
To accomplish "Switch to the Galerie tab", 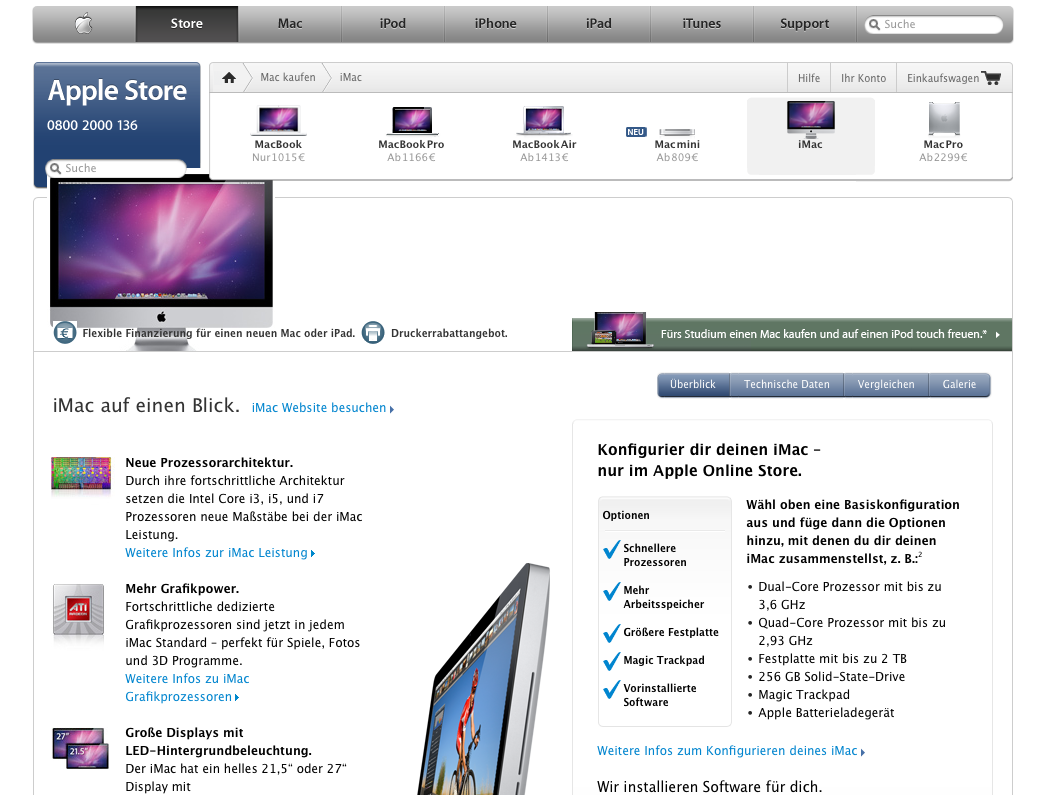I will [x=960, y=385].
